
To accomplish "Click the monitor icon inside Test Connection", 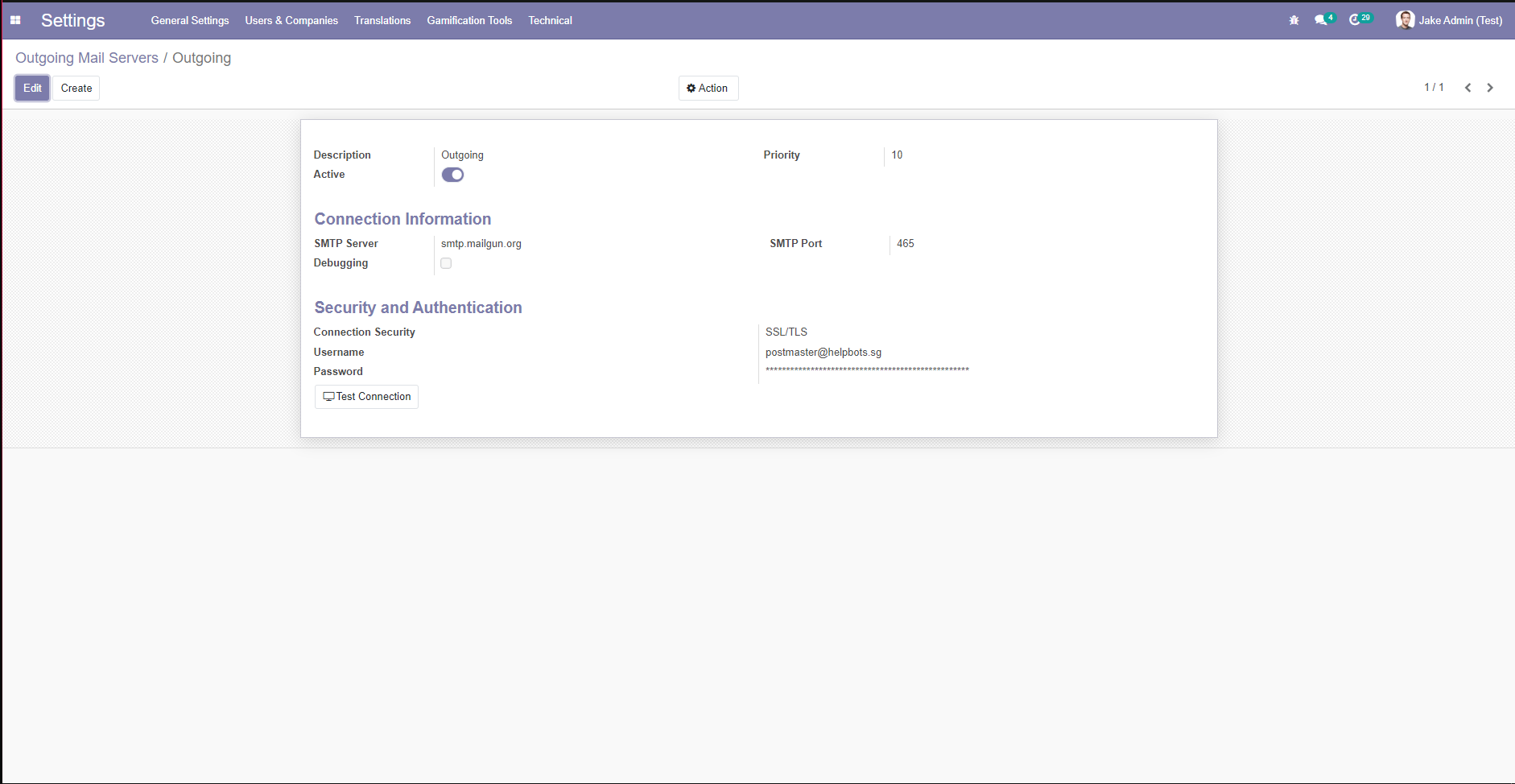I will point(328,396).
